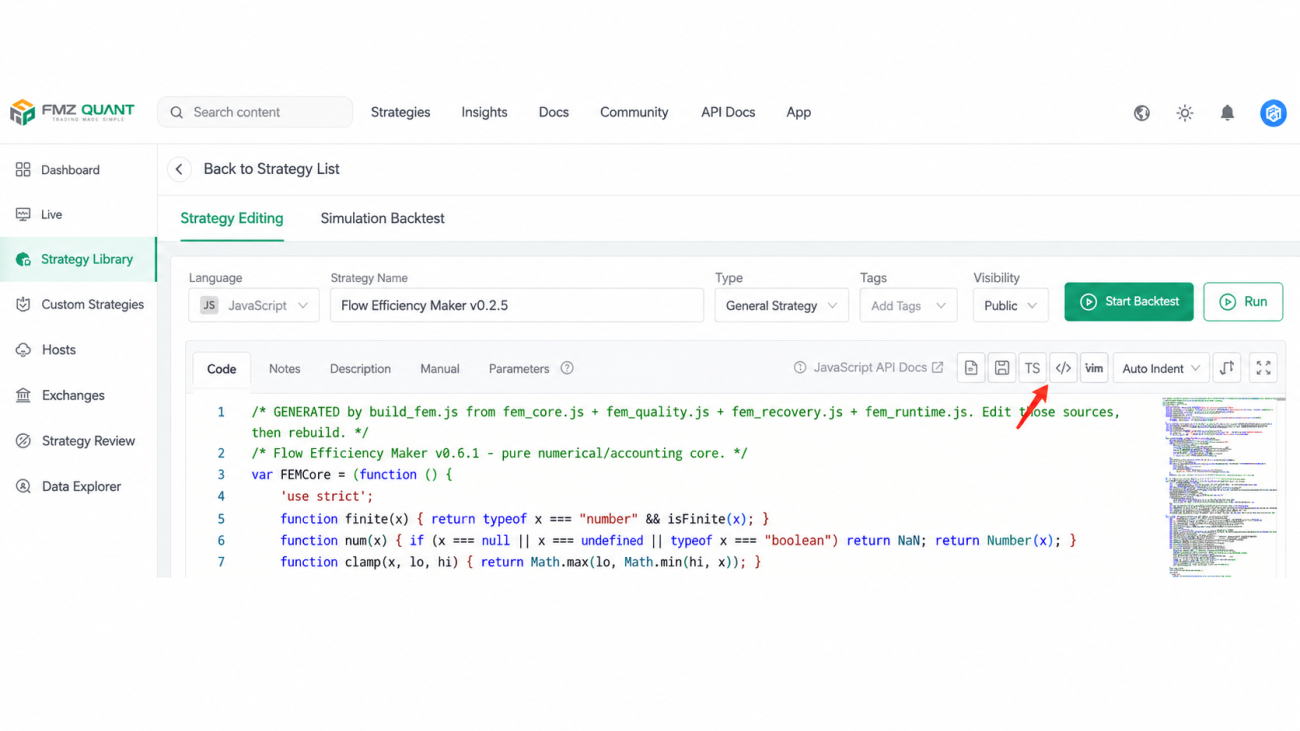Switch to the Description tab

point(360,369)
